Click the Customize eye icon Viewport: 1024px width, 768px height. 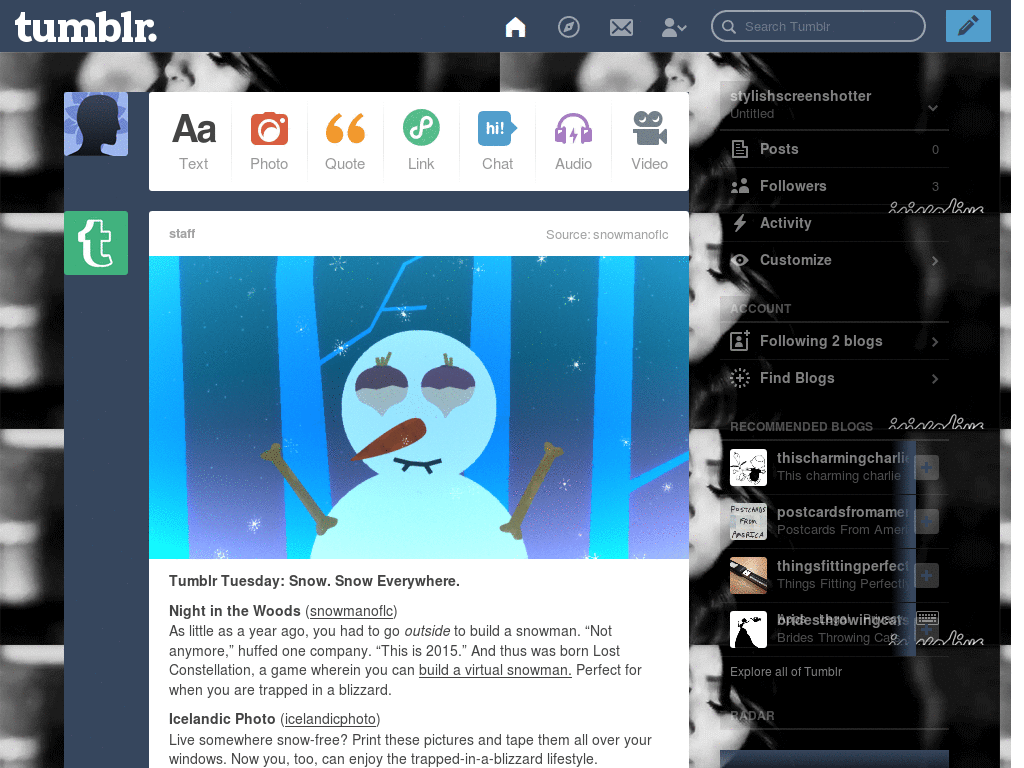pos(739,260)
